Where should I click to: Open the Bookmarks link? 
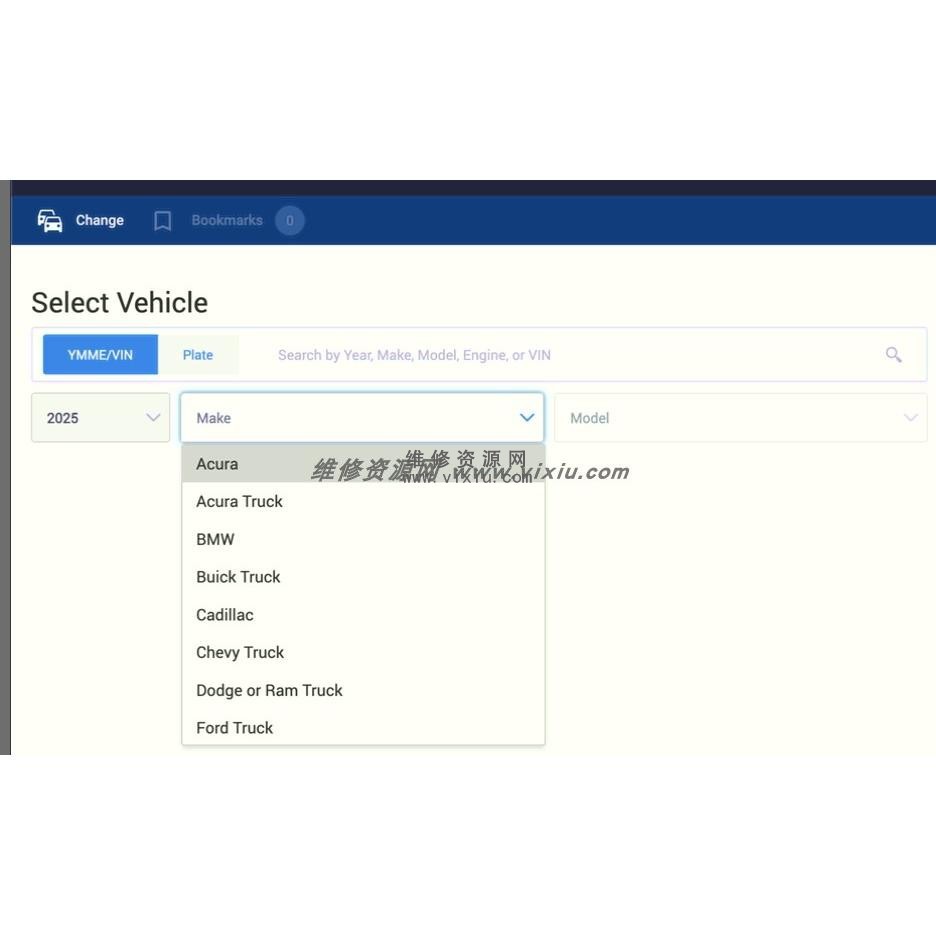point(227,220)
